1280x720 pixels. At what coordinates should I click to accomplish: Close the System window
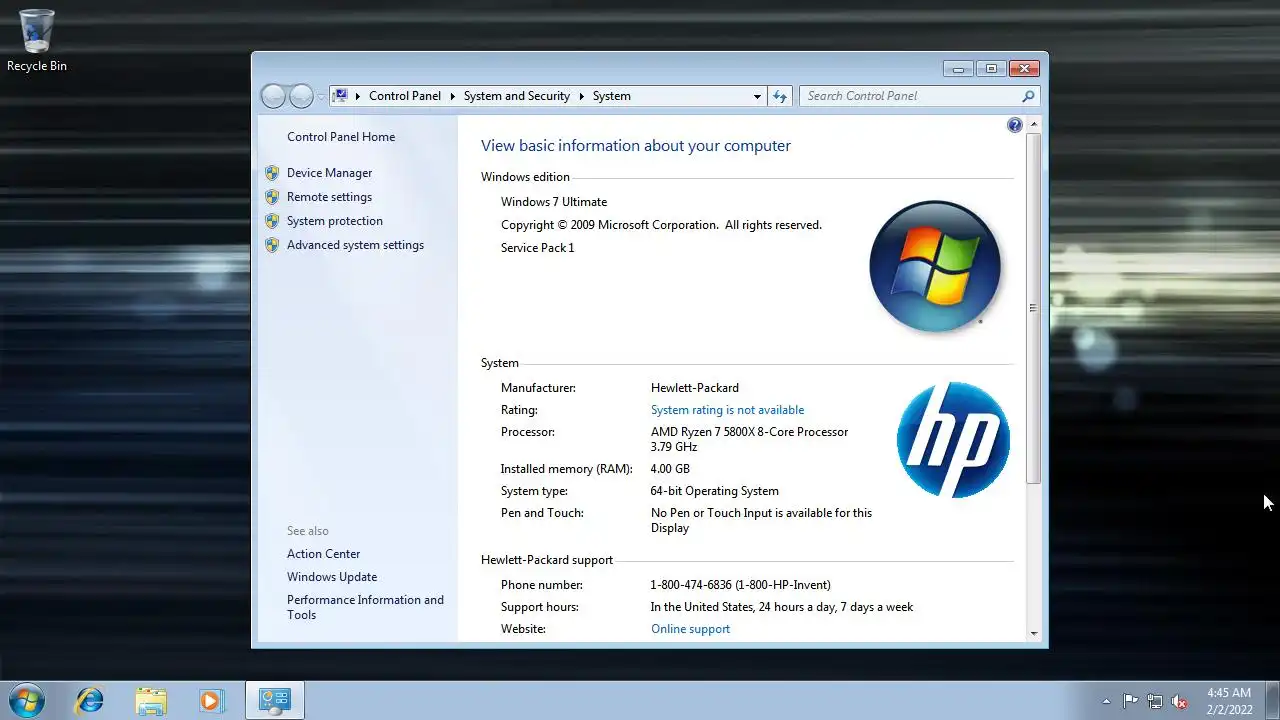click(x=1024, y=69)
